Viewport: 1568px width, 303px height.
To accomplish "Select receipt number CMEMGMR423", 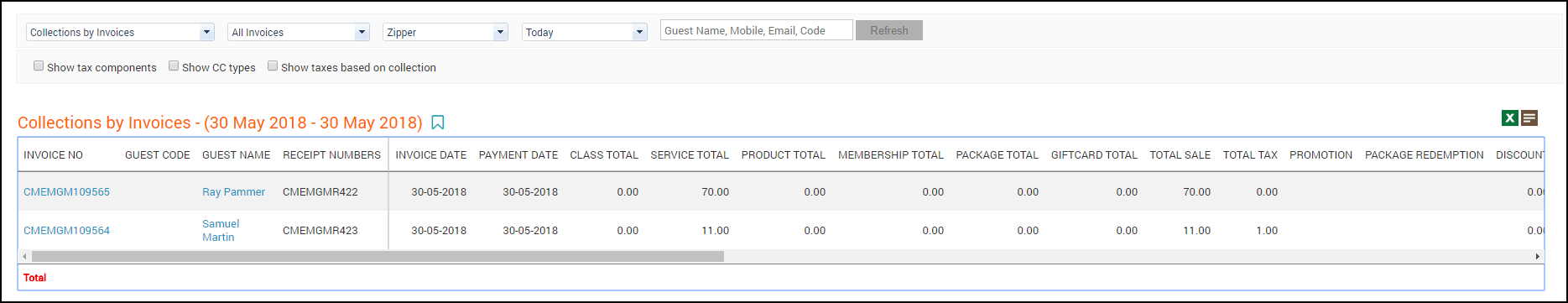I will [x=320, y=231].
